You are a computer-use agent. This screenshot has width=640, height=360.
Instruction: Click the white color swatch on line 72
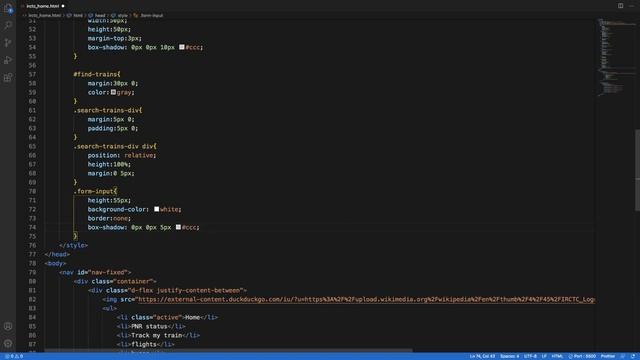coord(156,209)
